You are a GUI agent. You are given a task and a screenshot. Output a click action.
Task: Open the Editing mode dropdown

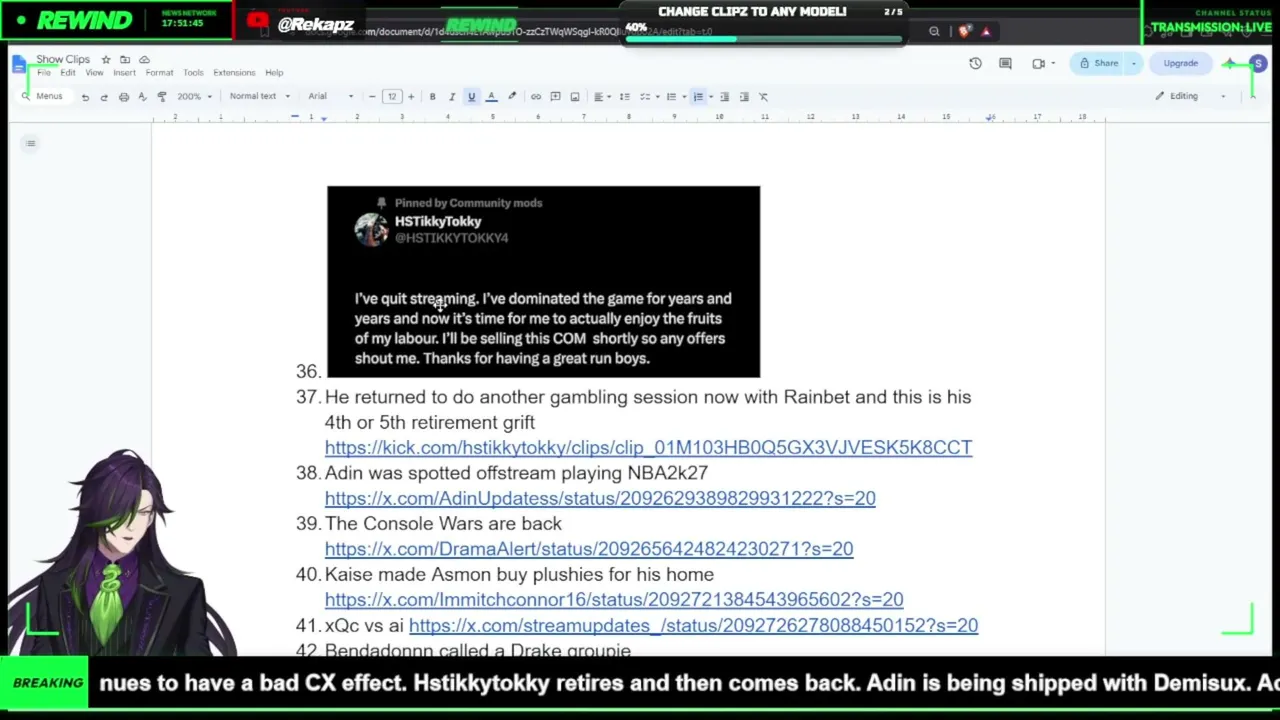click(x=1189, y=97)
